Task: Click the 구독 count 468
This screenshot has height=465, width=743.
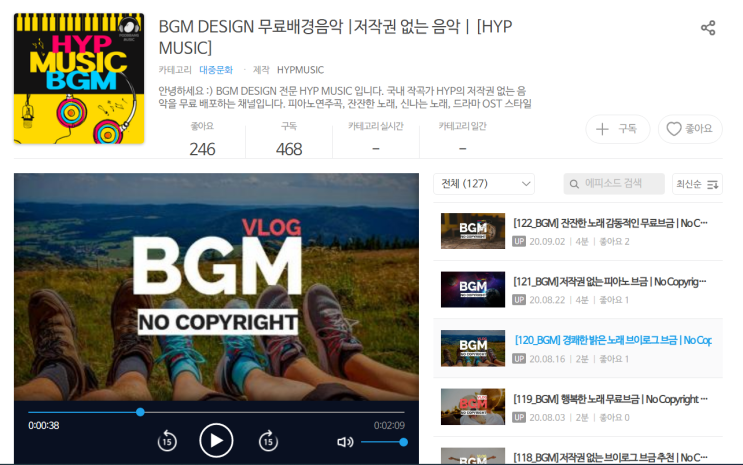Action: [x=289, y=149]
